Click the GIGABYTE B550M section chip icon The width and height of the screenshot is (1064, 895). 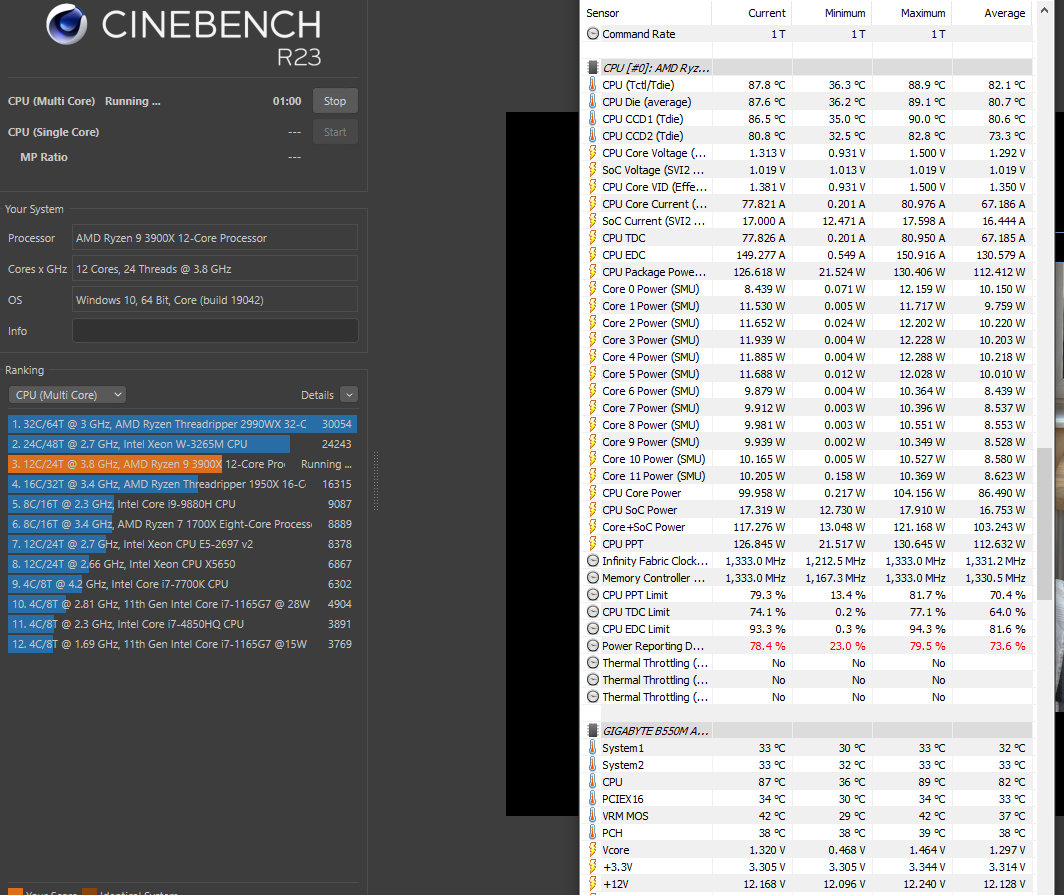pyautogui.click(x=592, y=731)
